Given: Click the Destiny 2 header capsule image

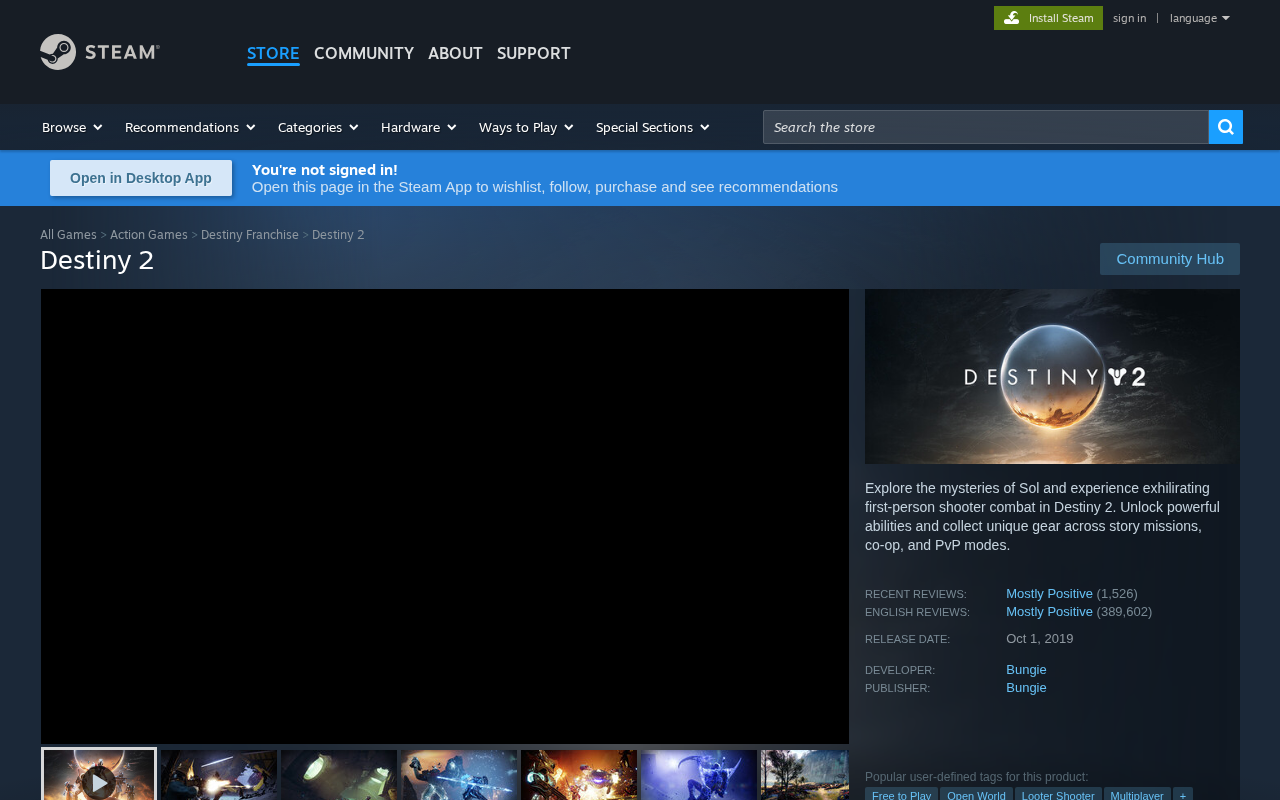Looking at the screenshot, I should click(x=1052, y=376).
